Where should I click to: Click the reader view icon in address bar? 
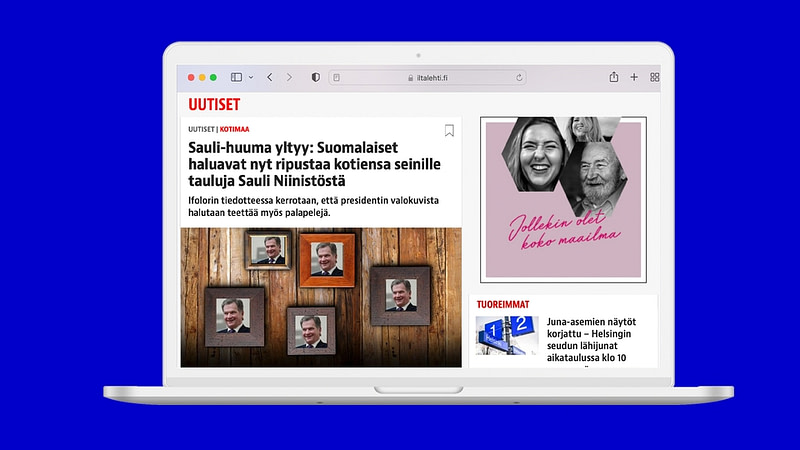tap(336, 78)
